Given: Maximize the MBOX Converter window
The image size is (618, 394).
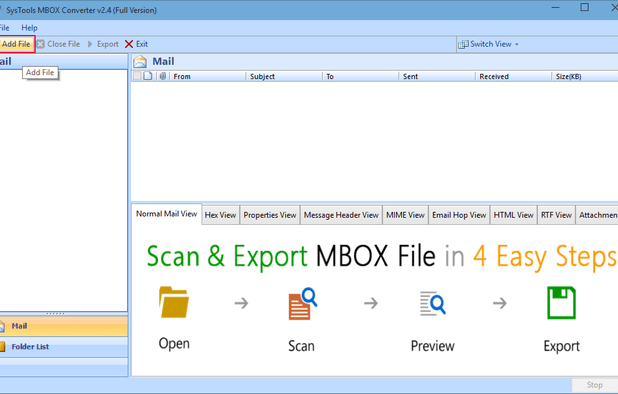Looking at the screenshot, I should (584, 7).
